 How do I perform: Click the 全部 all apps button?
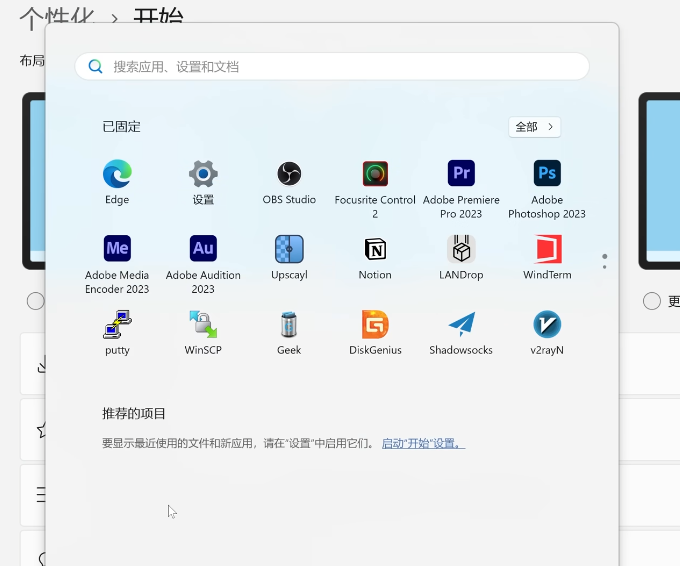pyautogui.click(x=534, y=127)
